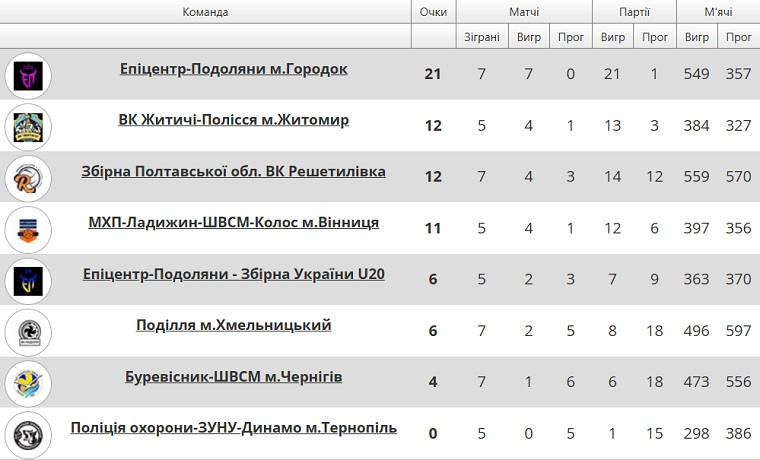The image size is (760, 460).
Task: Click the МХП-Ладижин-ШВСМ-Колос team logo
Action: tap(28, 230)
